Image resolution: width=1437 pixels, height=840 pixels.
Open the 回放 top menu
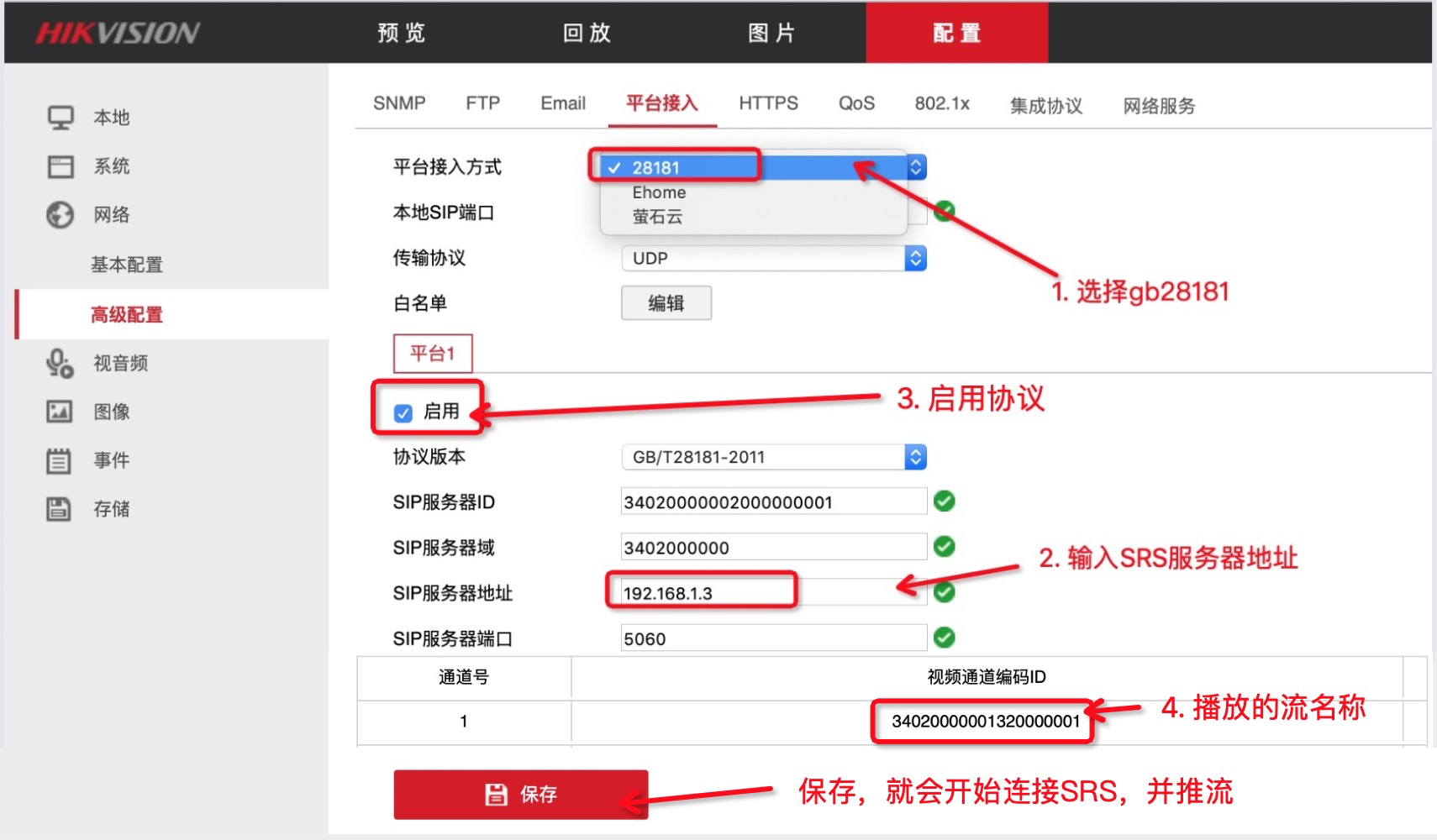587,33
